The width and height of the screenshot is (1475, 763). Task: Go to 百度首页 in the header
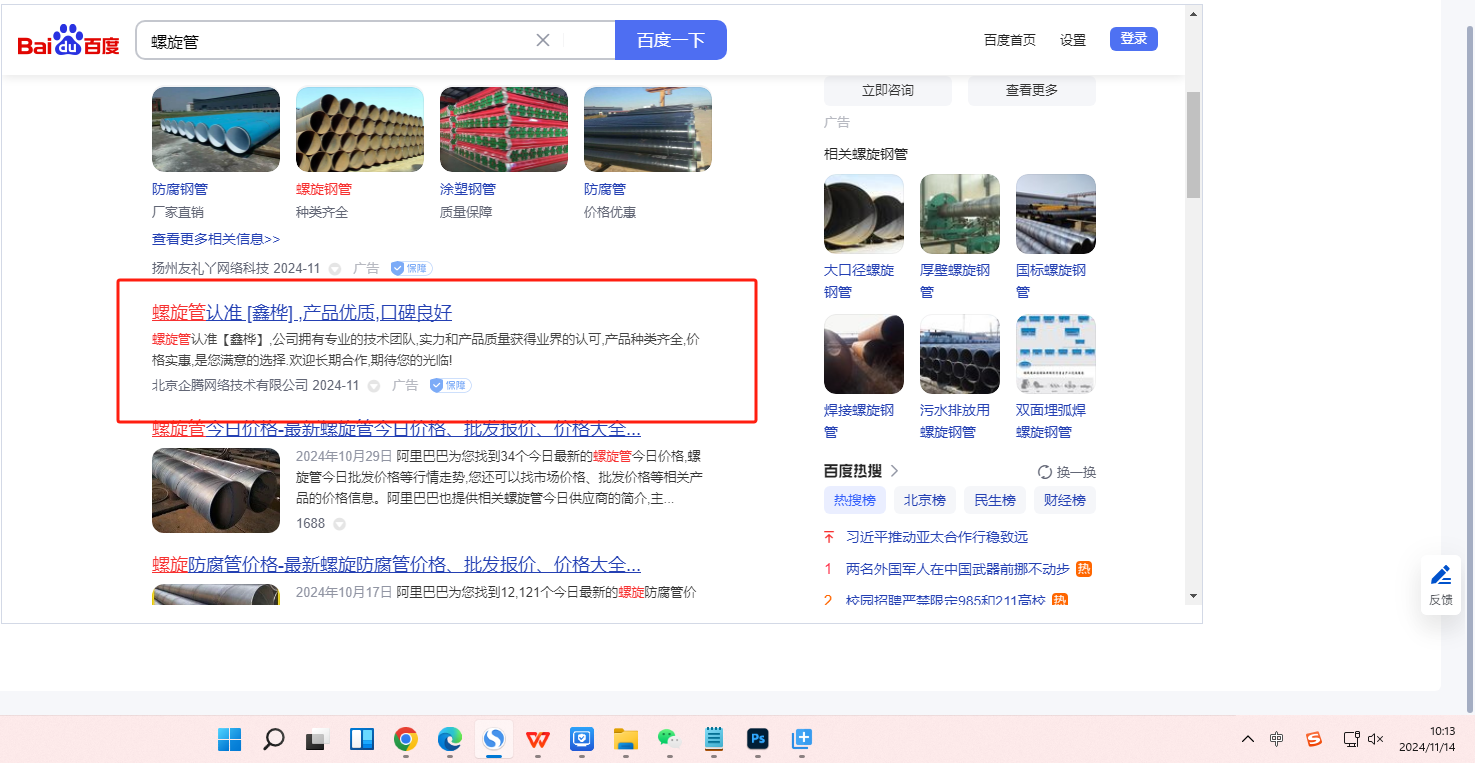pos(1010,40)
